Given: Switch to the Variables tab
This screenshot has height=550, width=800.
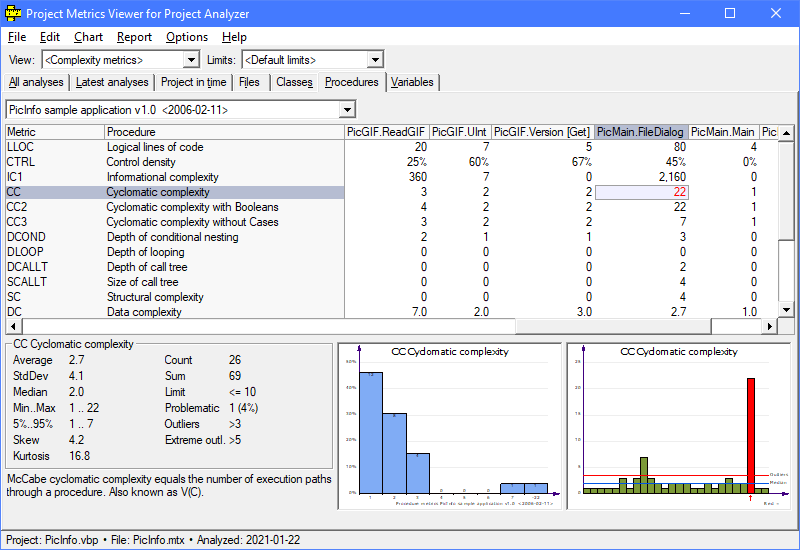Looking at the screenshot, I should pyautogui.click(x=412, y=82).
